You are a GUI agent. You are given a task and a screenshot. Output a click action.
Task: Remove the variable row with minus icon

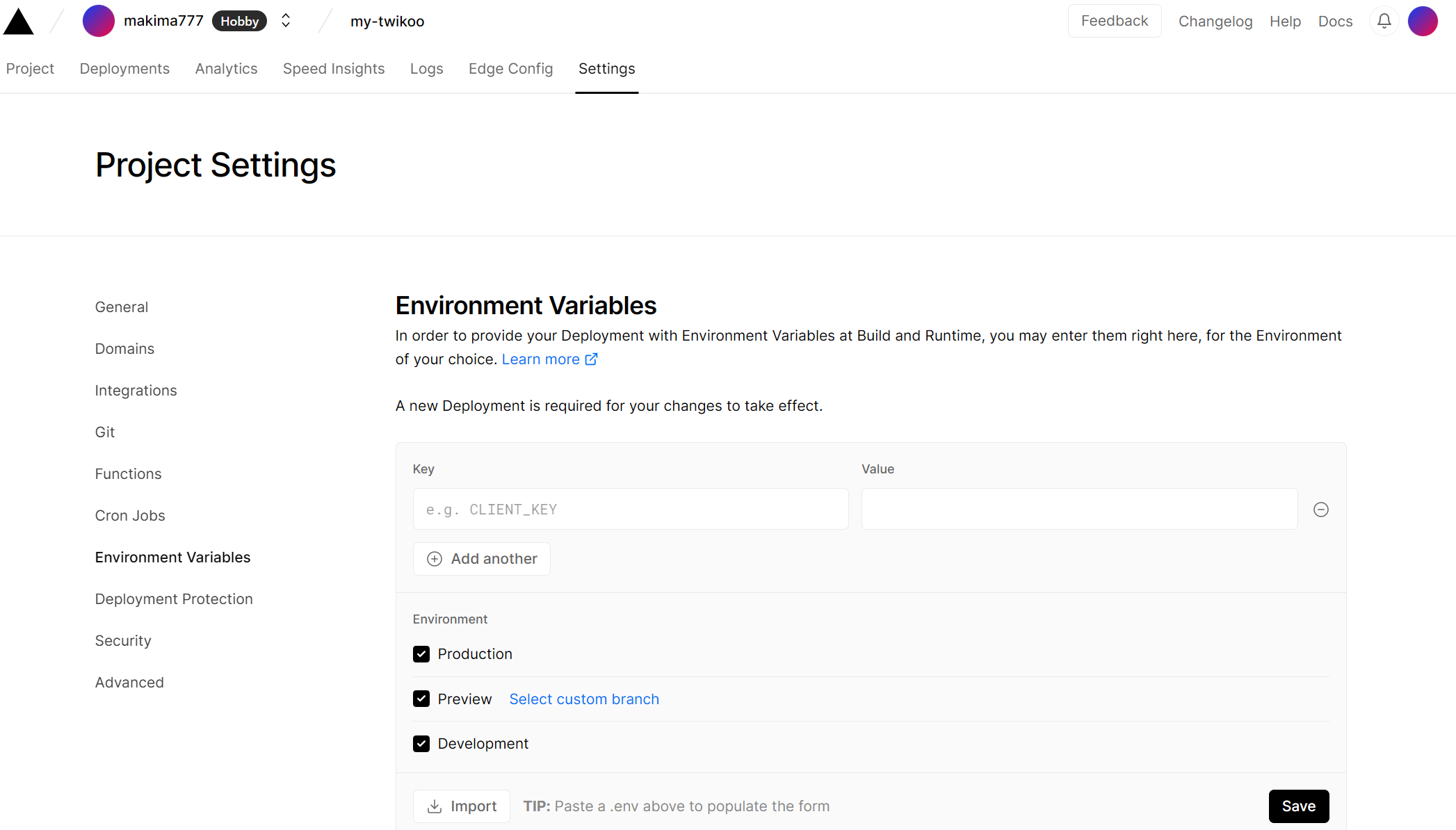tap(1320, 510)
